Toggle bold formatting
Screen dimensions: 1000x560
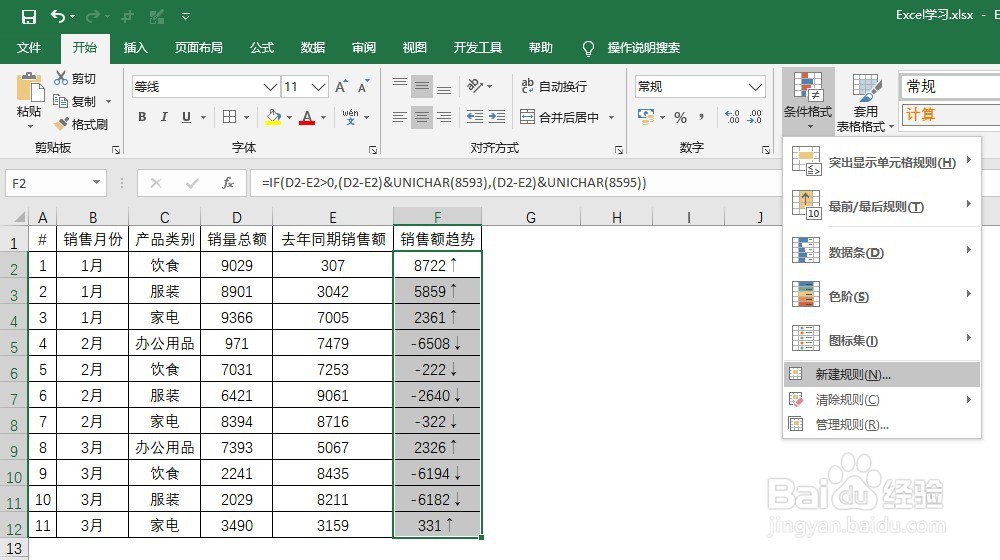pyautogui.click(x=142, y=117)
